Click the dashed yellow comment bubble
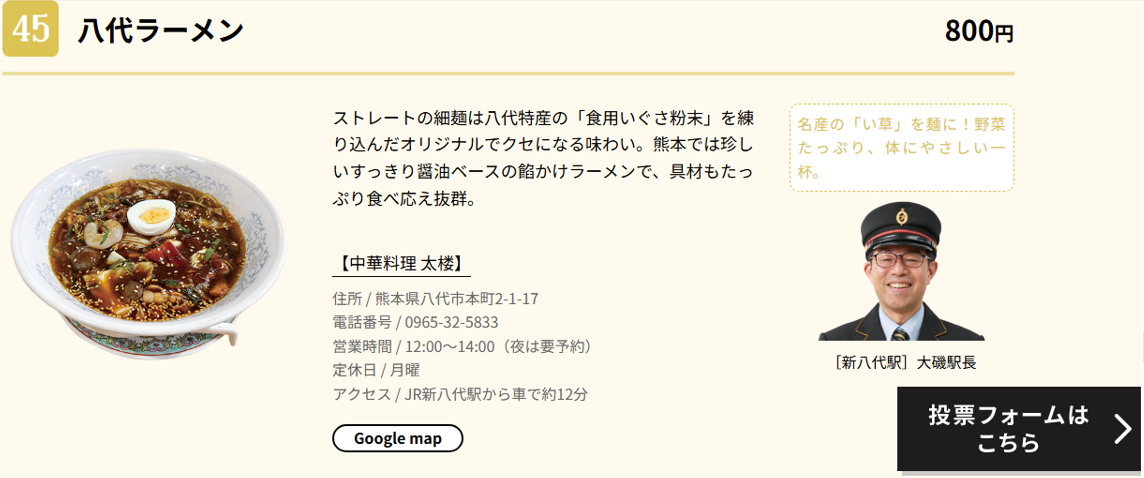 tap(901, 147)
